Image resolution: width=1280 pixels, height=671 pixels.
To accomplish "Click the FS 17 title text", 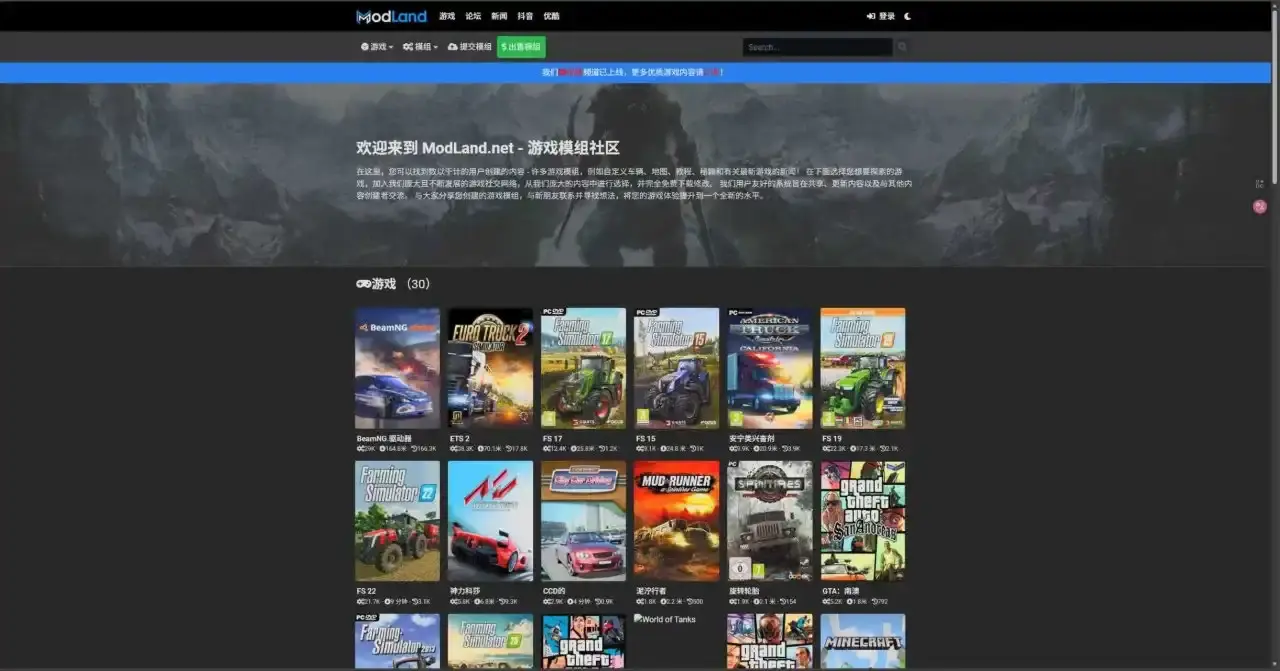I will point(553,438).
